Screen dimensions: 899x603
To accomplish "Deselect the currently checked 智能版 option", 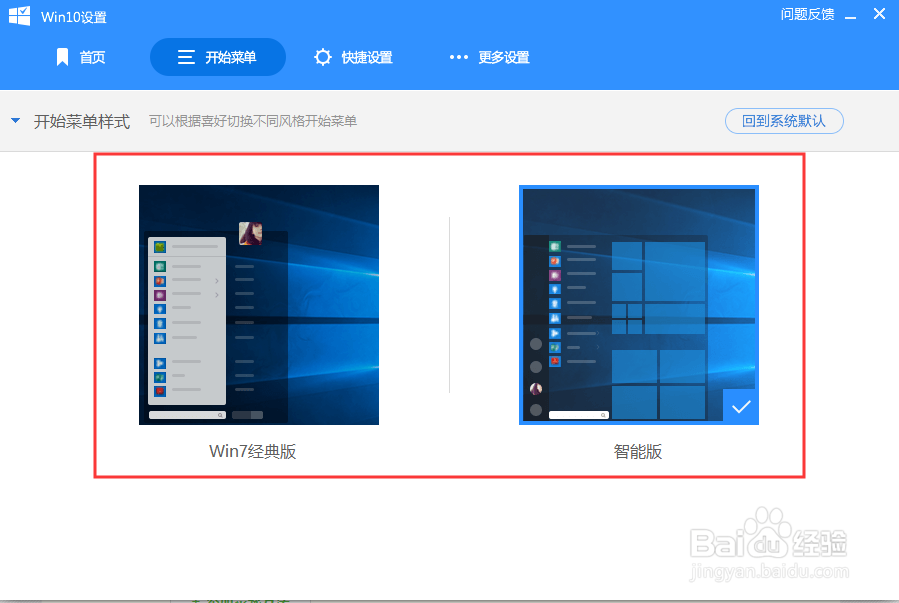I will pos(638,305).
